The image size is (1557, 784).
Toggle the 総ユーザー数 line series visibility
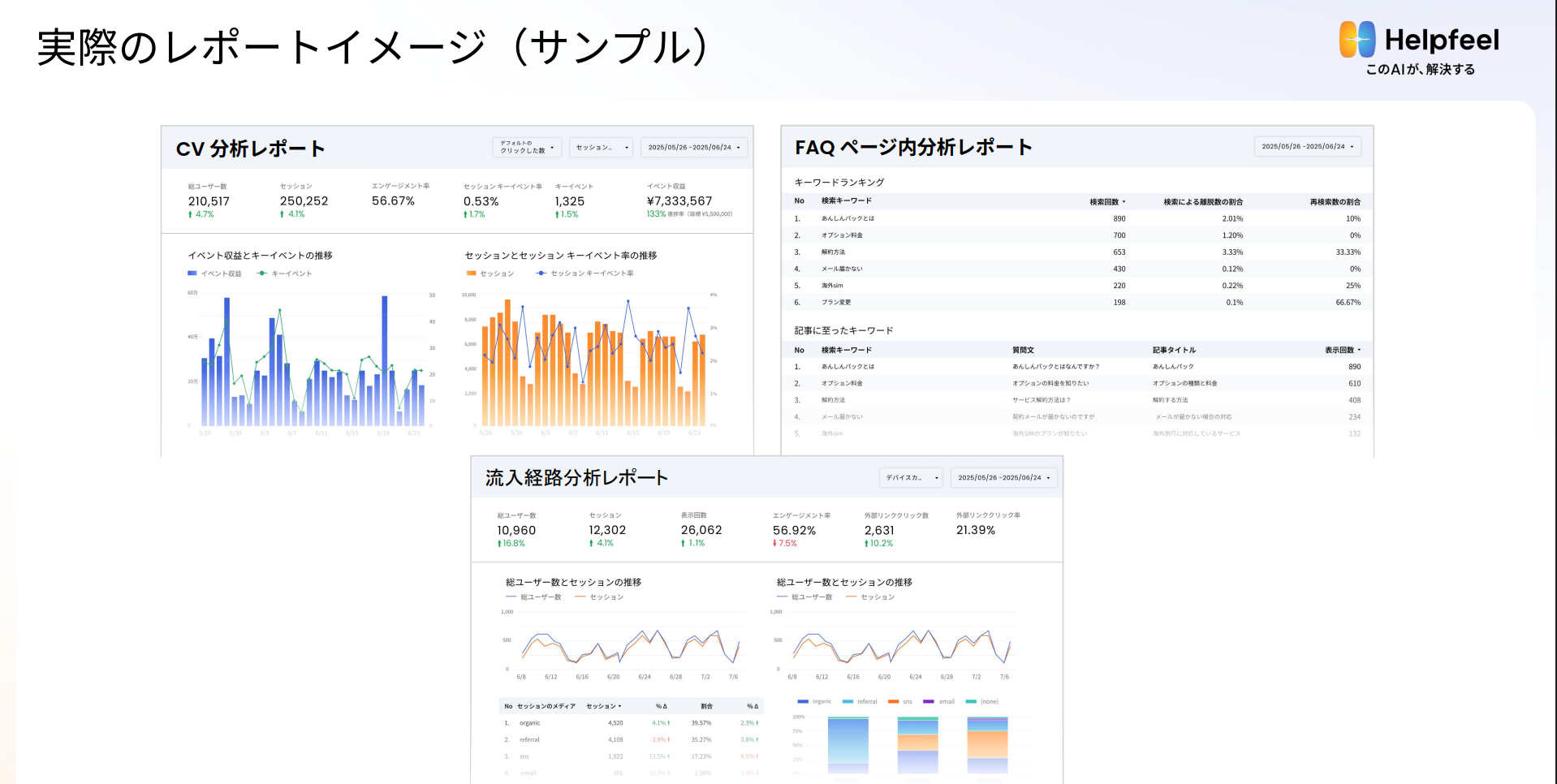511,596
